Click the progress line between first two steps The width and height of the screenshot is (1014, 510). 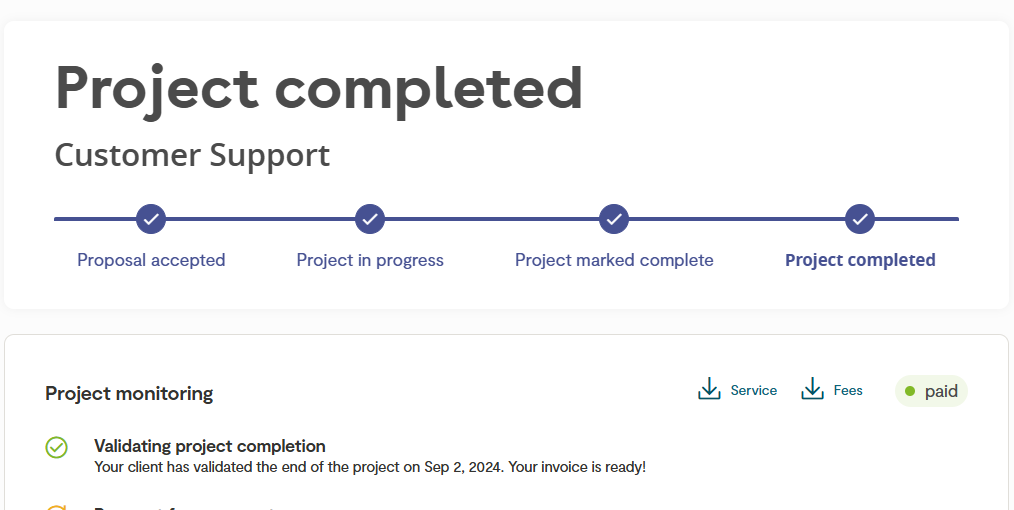[261, 219]
